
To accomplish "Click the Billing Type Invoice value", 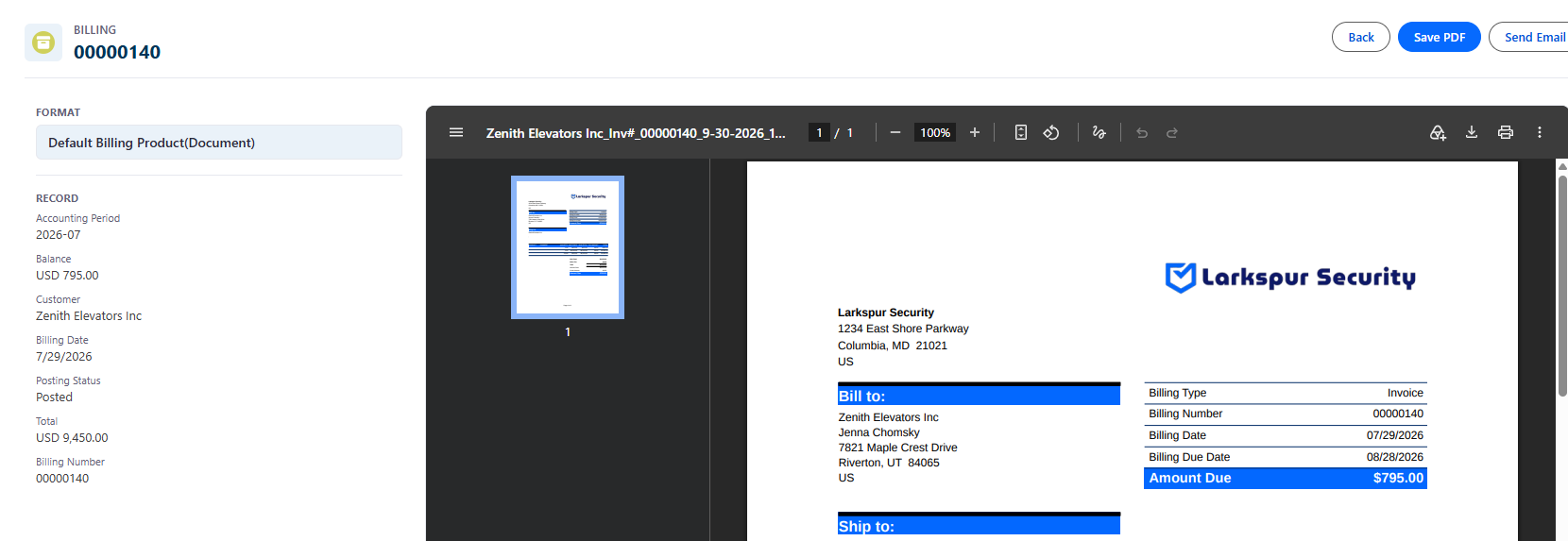I will point(1406,393).
